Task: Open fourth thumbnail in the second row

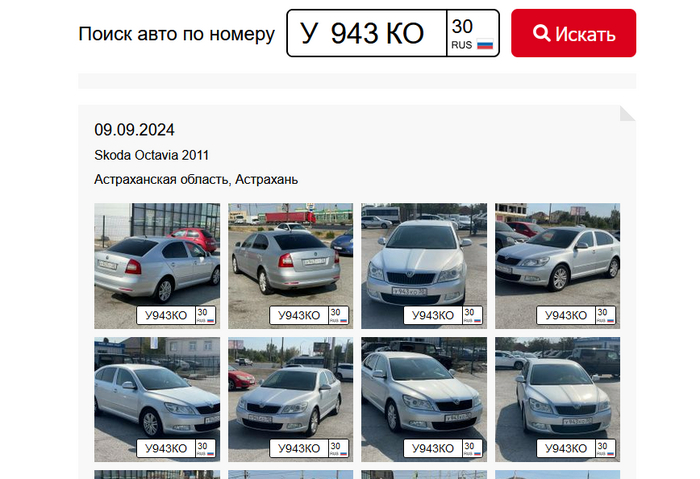Action: click(557, 399)
